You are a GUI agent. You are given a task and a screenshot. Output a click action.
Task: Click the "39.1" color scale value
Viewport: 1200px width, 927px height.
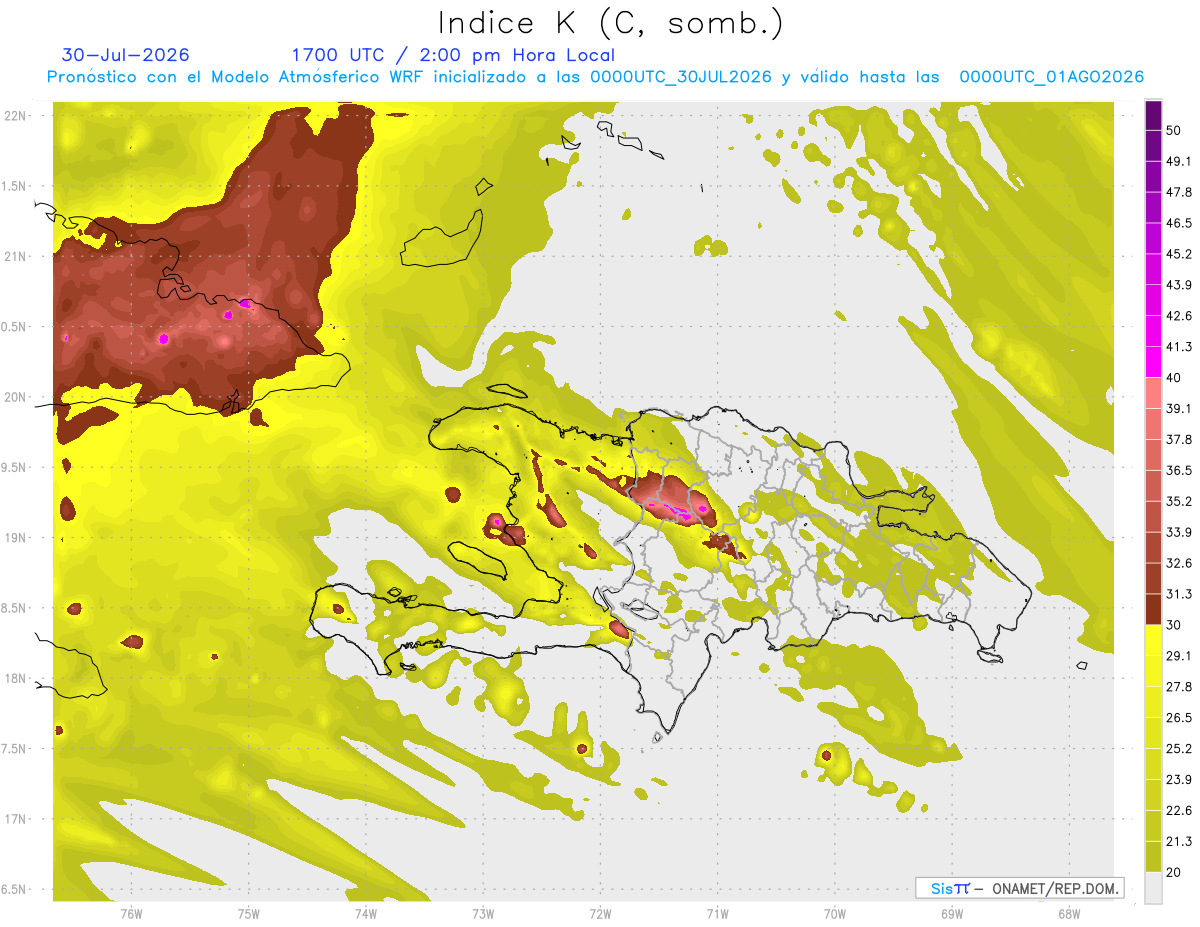click(1179, 408)
